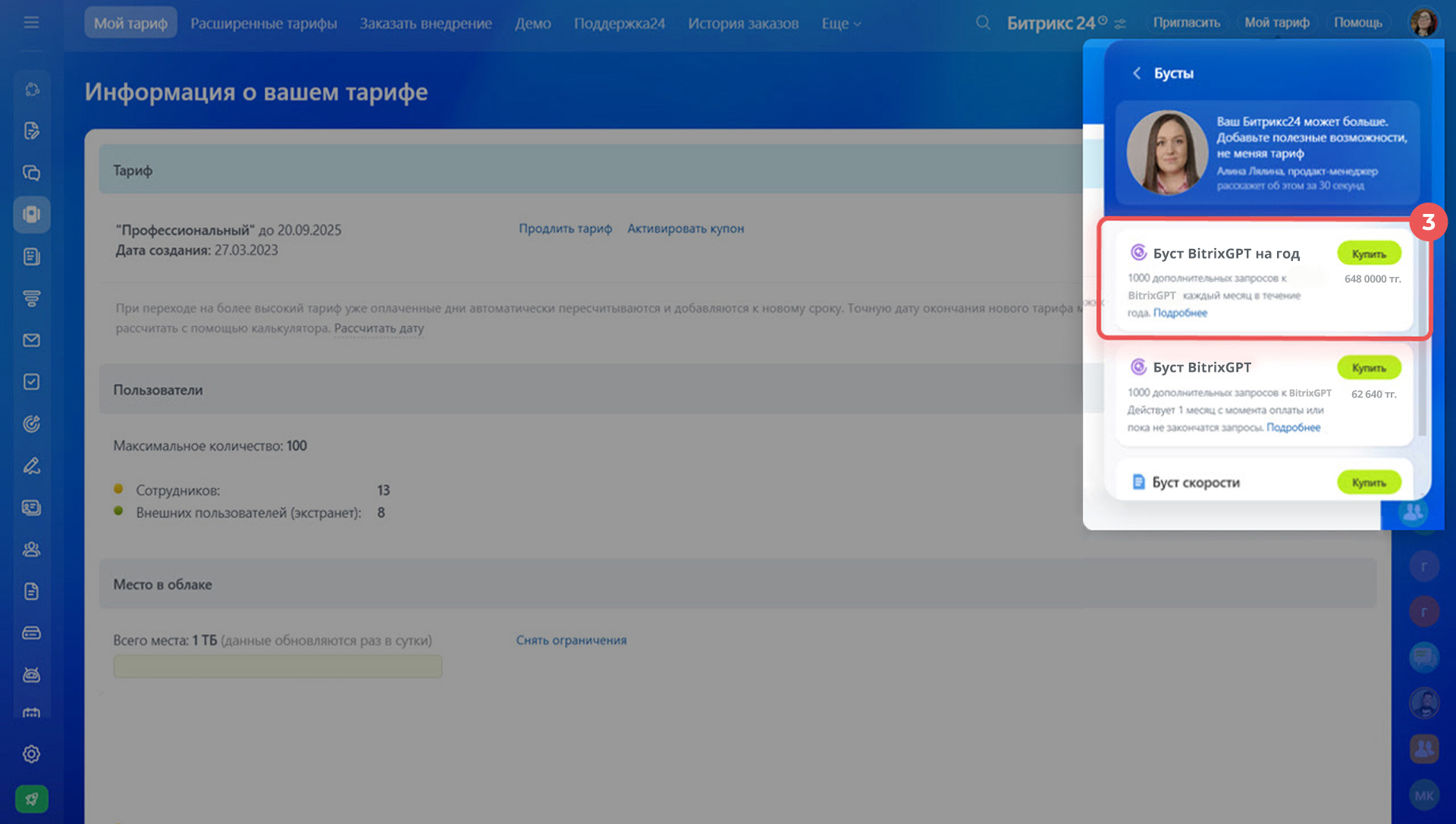Open the settings gear sidebar icon
The image size is (1456, 824).
31,754
